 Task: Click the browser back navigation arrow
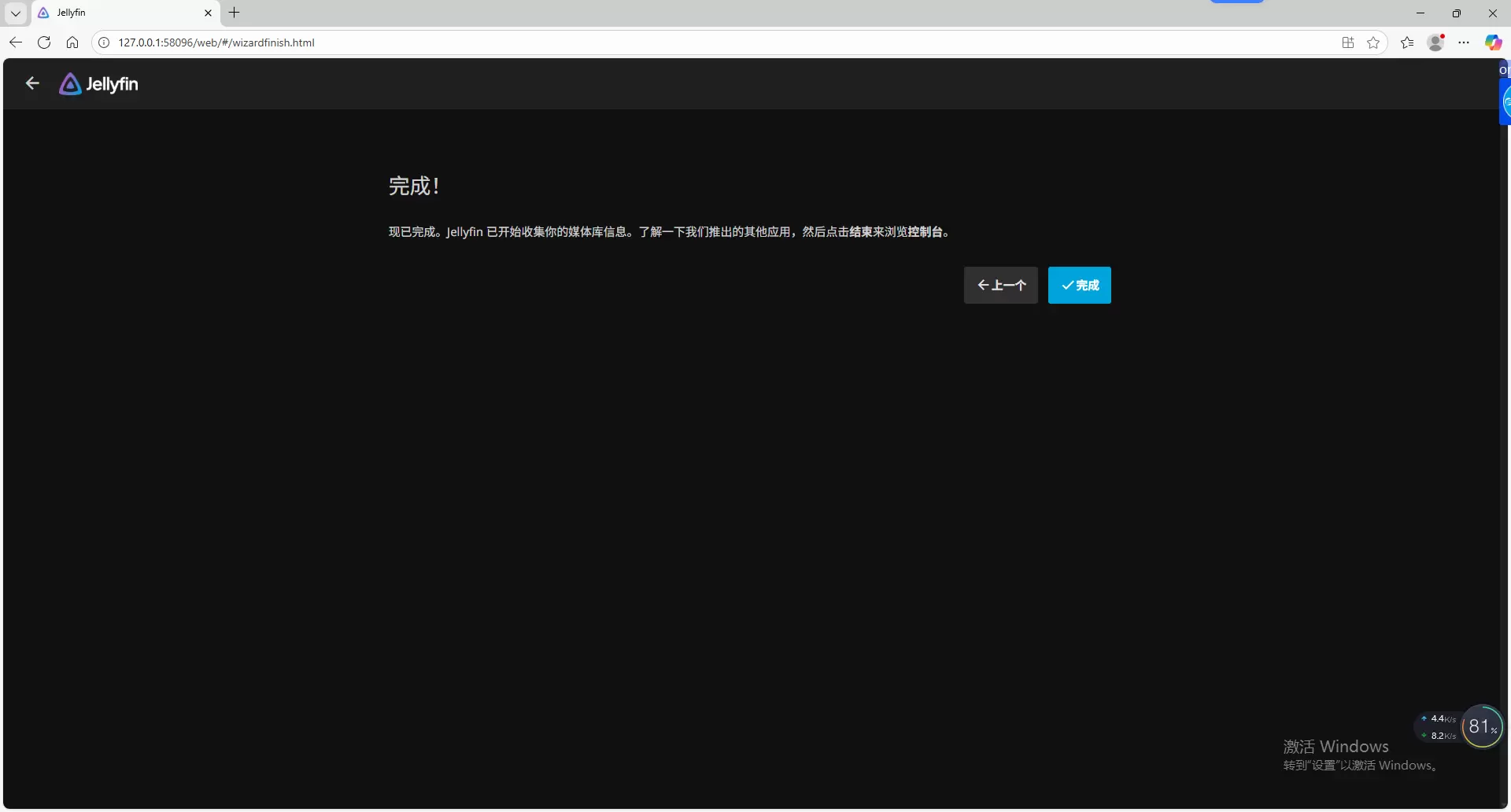[16, 42]
